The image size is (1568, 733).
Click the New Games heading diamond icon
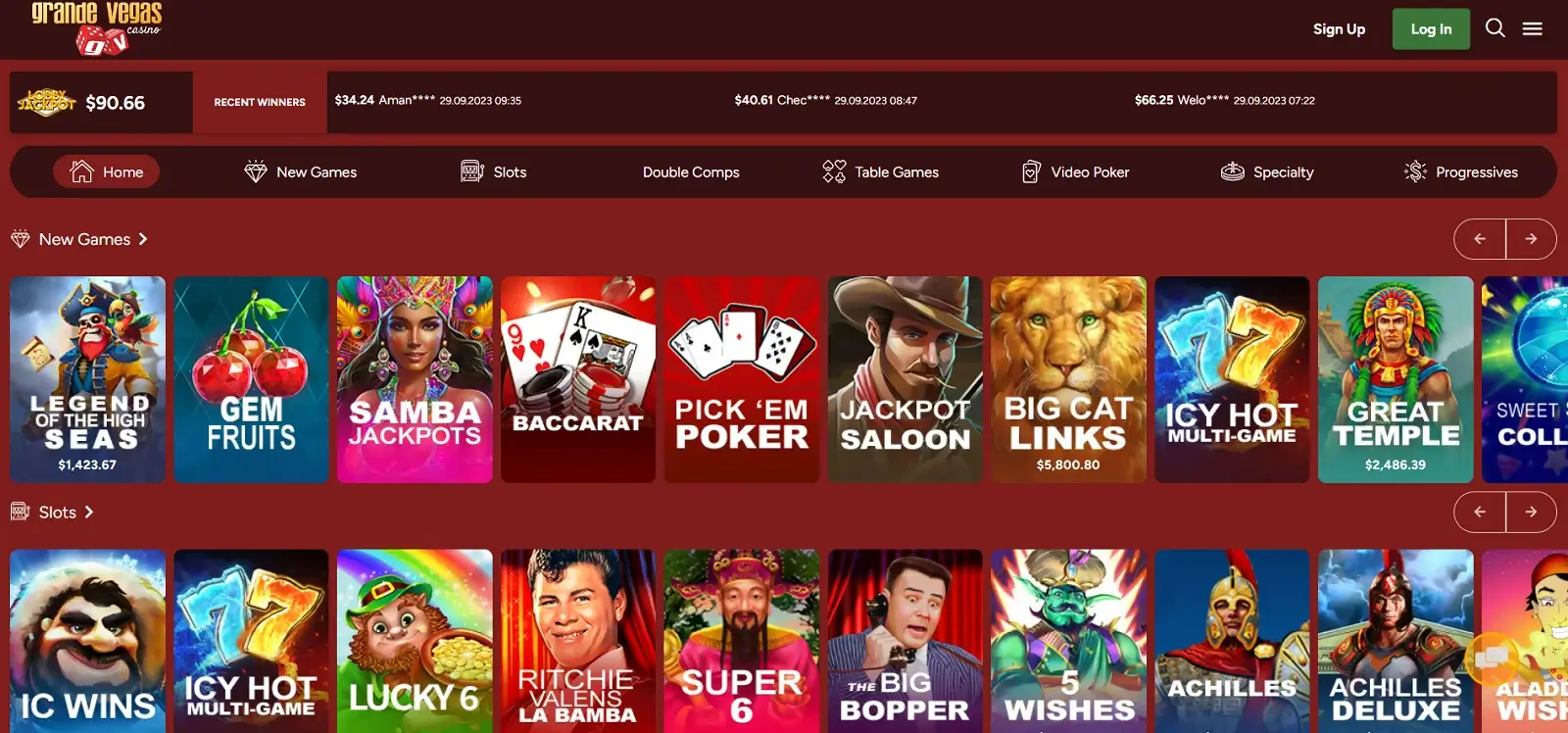[21, 239]
